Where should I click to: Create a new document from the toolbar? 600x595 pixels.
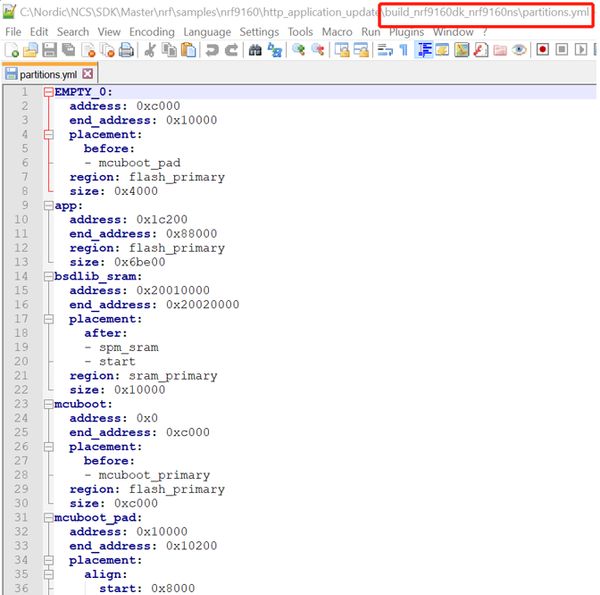[x=12, y=50]
